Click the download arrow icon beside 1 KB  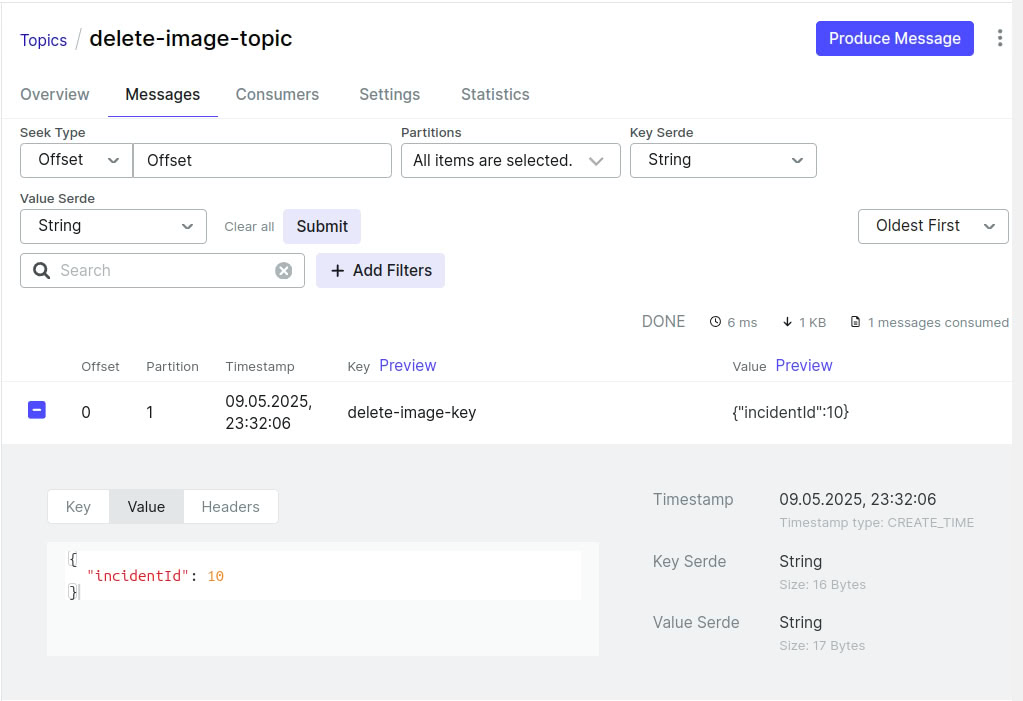[788, 322]
